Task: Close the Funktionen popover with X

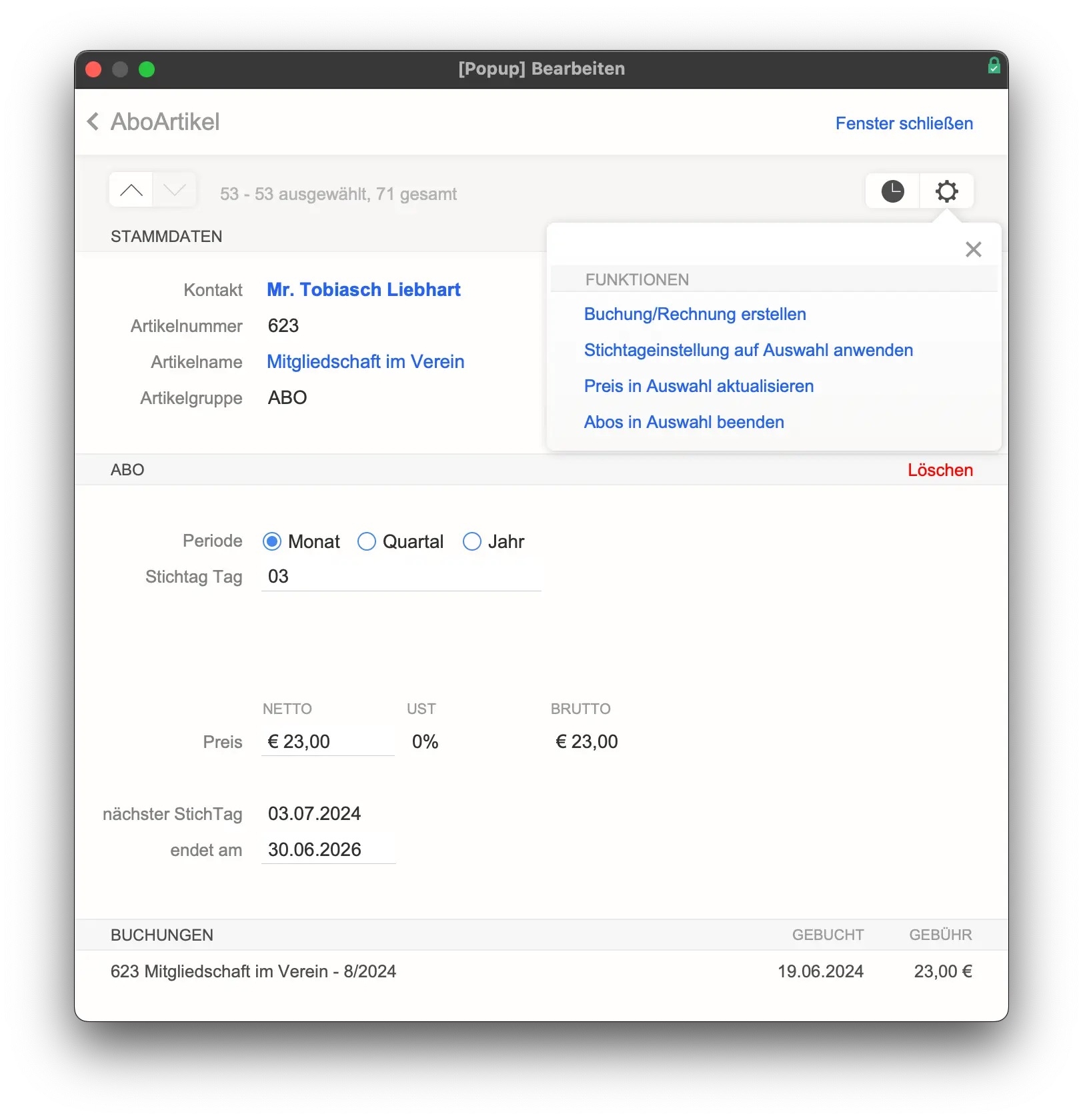Action: tap(973, 249)
